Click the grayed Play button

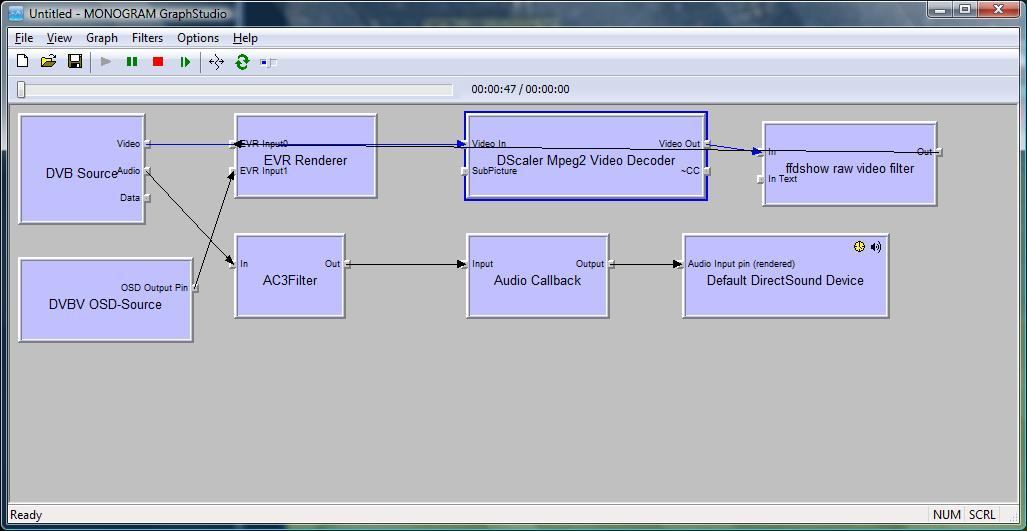tap(106, 62)
